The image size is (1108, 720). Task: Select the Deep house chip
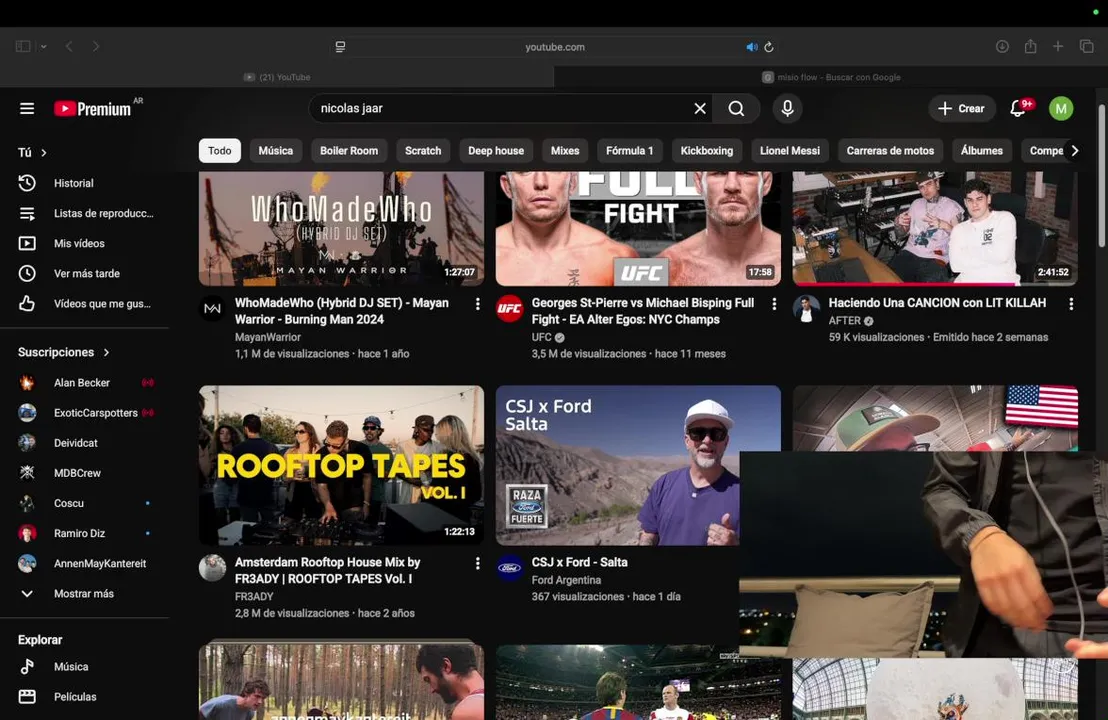(496, 151)
